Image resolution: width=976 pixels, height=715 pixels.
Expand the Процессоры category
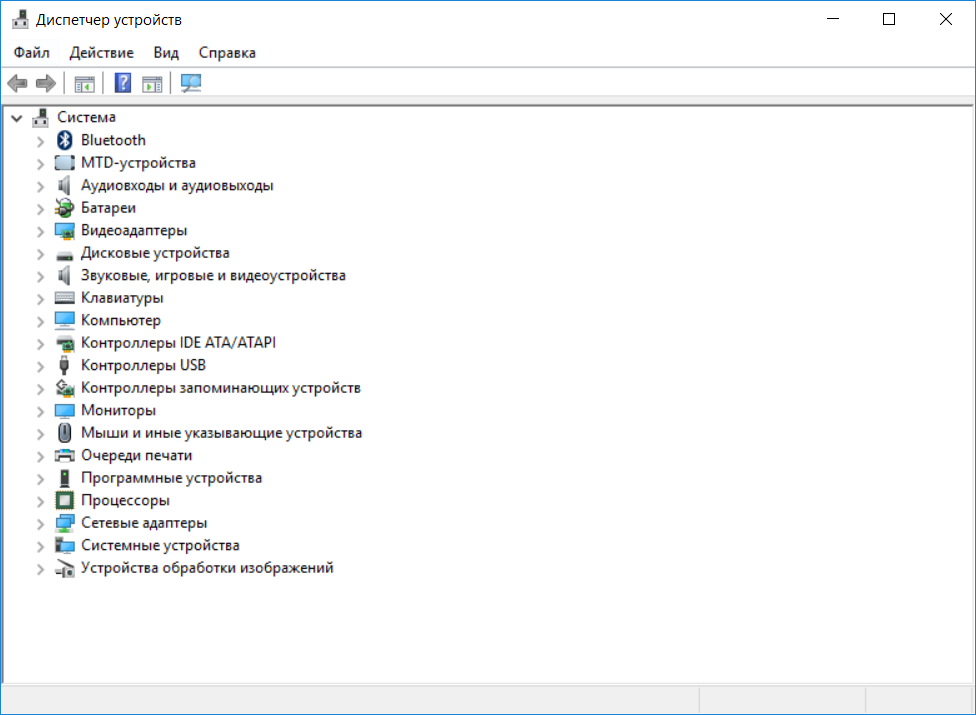pos(40,502)
